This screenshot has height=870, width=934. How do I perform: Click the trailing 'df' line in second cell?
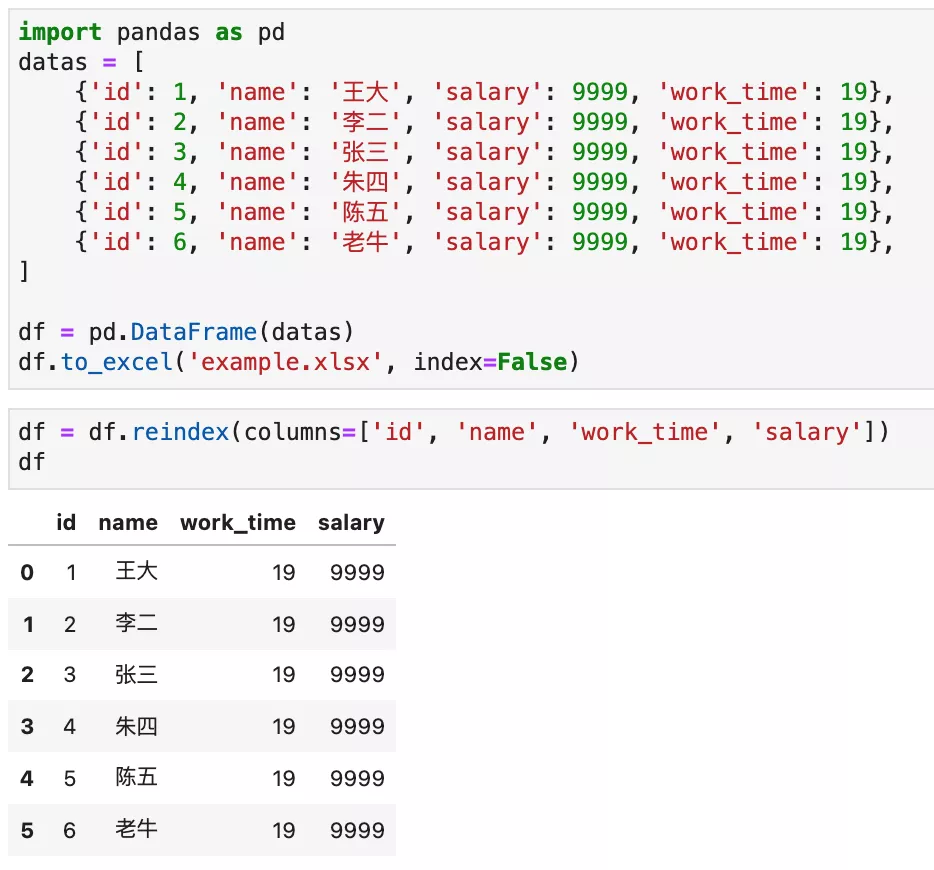32,462
